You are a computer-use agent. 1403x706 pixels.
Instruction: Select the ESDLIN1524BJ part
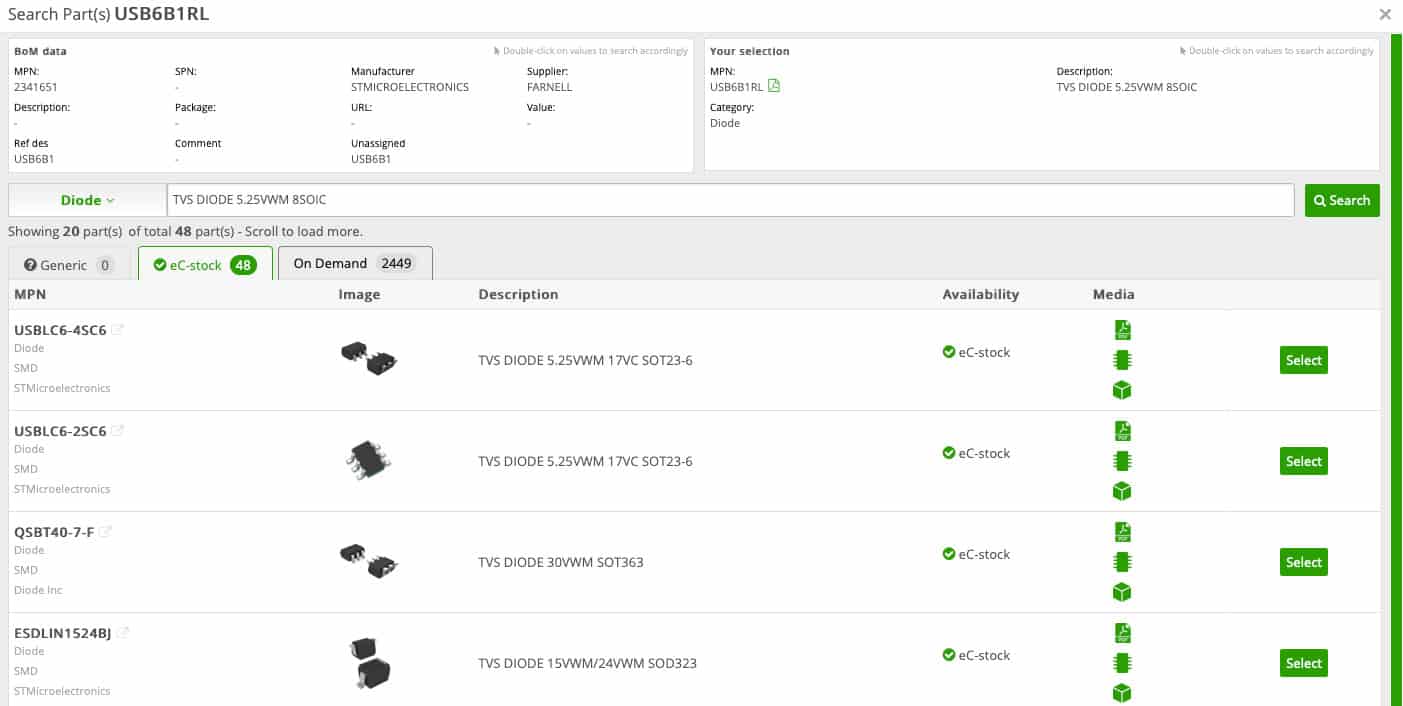tap(1303, 663)
